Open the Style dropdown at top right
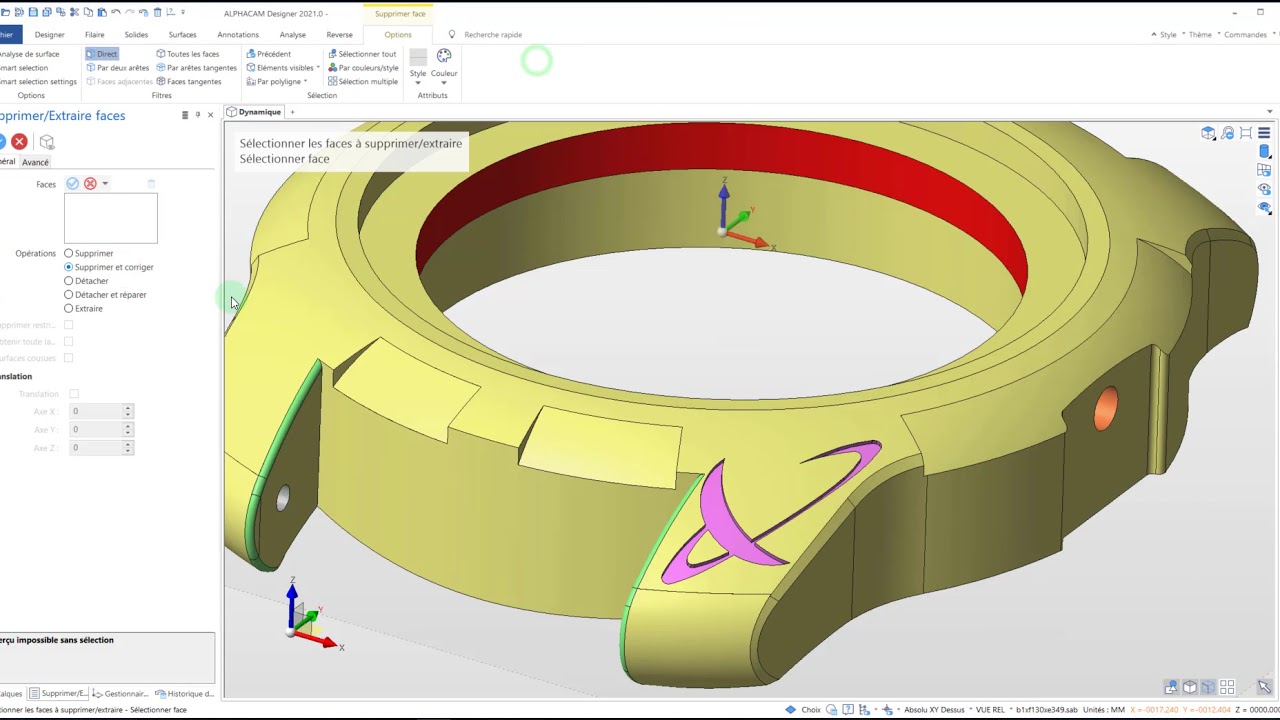The width and height of the screenshot is (1280, 720). 1166,35
